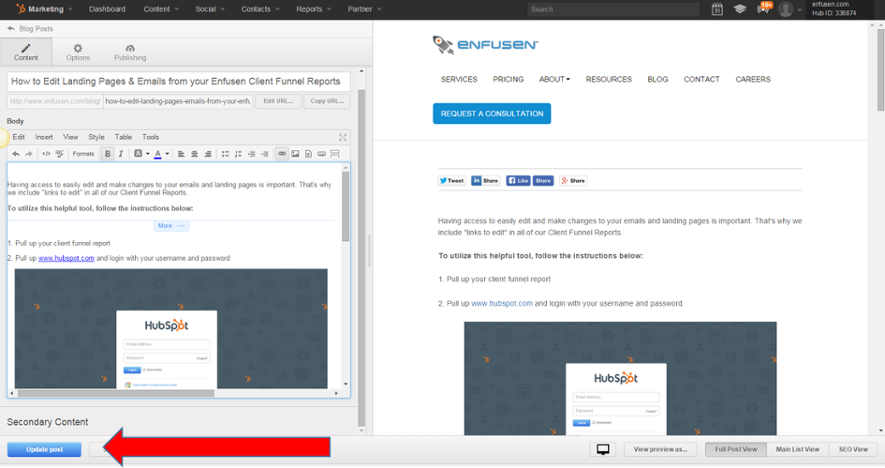This screenshot has height=468, width=885.
Task: Toggle the insert link button
Action: click(282, 154)
